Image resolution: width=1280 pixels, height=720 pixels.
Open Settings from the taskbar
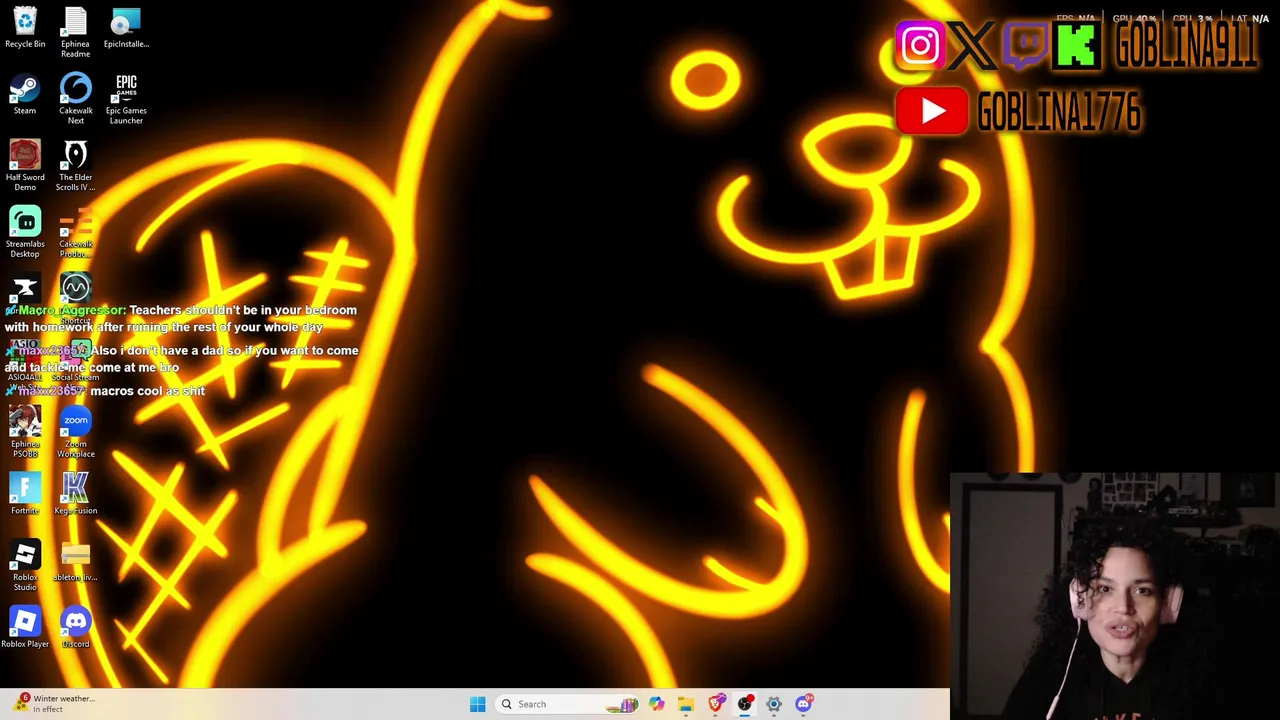point(774,704)
